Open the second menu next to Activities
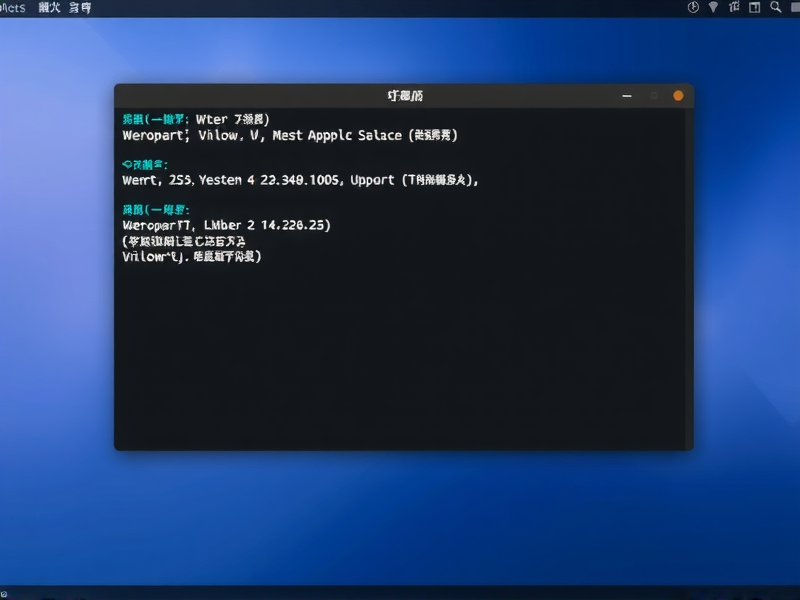This screenshot has width=800, height=600. point(47,7)
